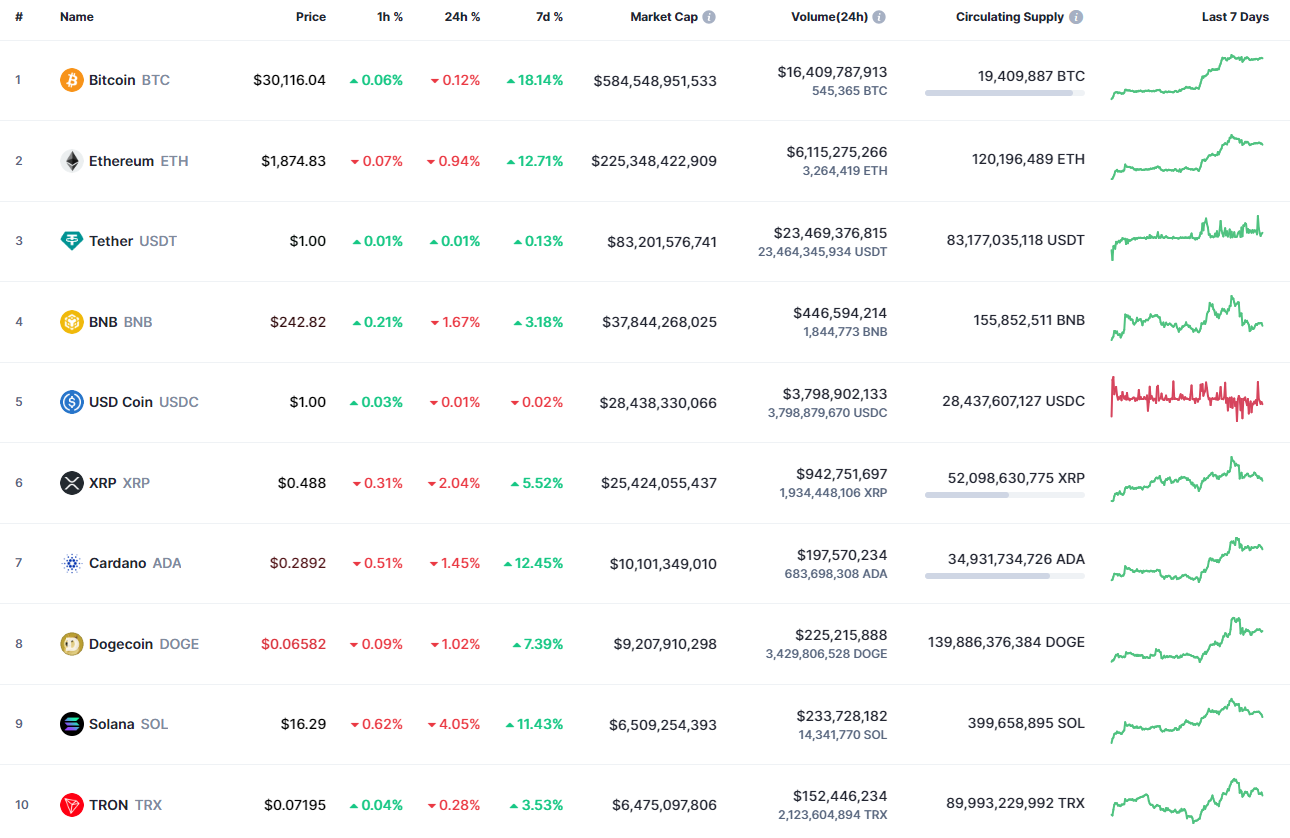Click the USD Coin logo
This screenshot has height=838, width=1290.
[71, 402]
